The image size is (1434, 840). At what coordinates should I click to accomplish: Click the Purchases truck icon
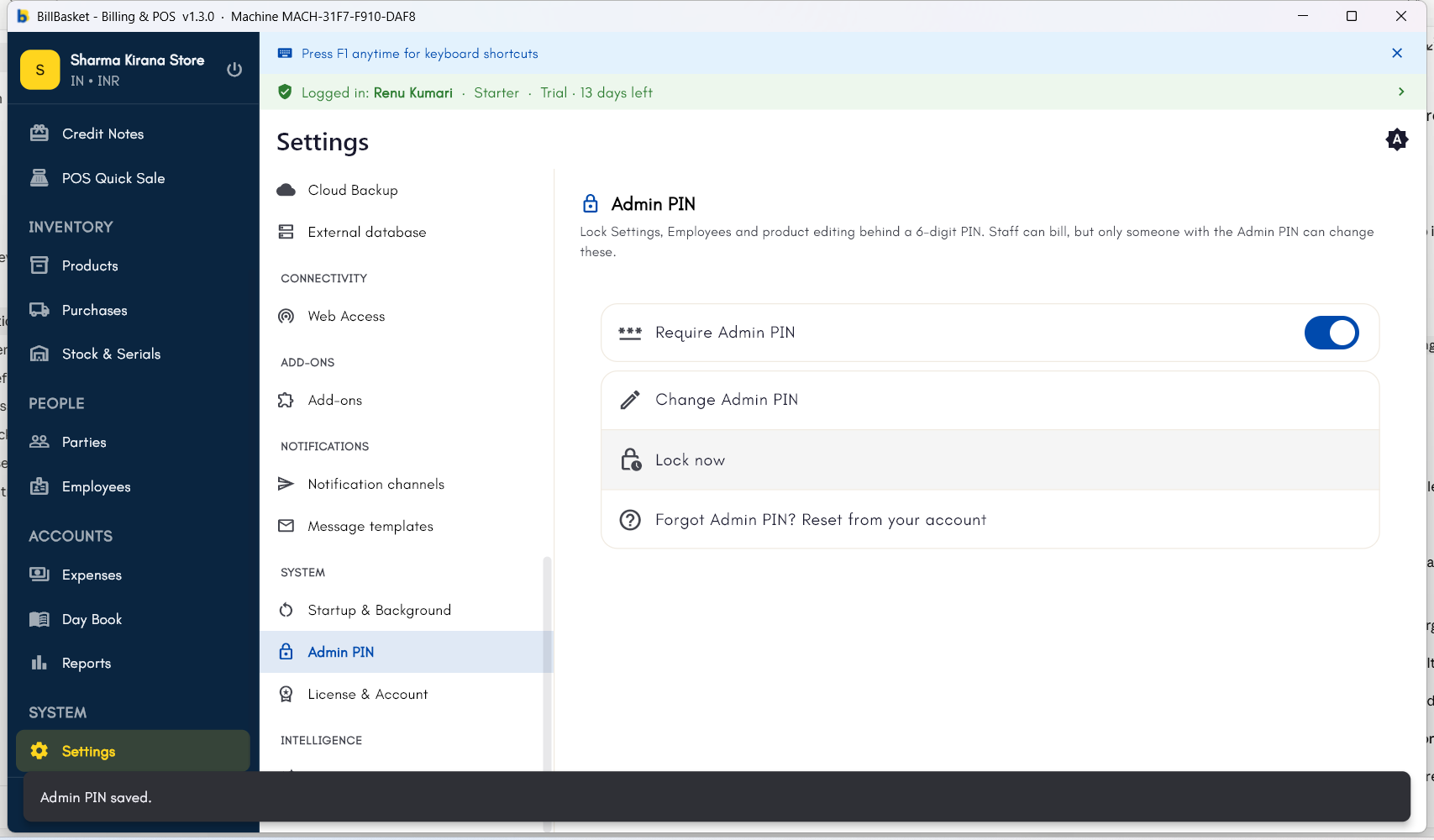(x=39, y=310)
